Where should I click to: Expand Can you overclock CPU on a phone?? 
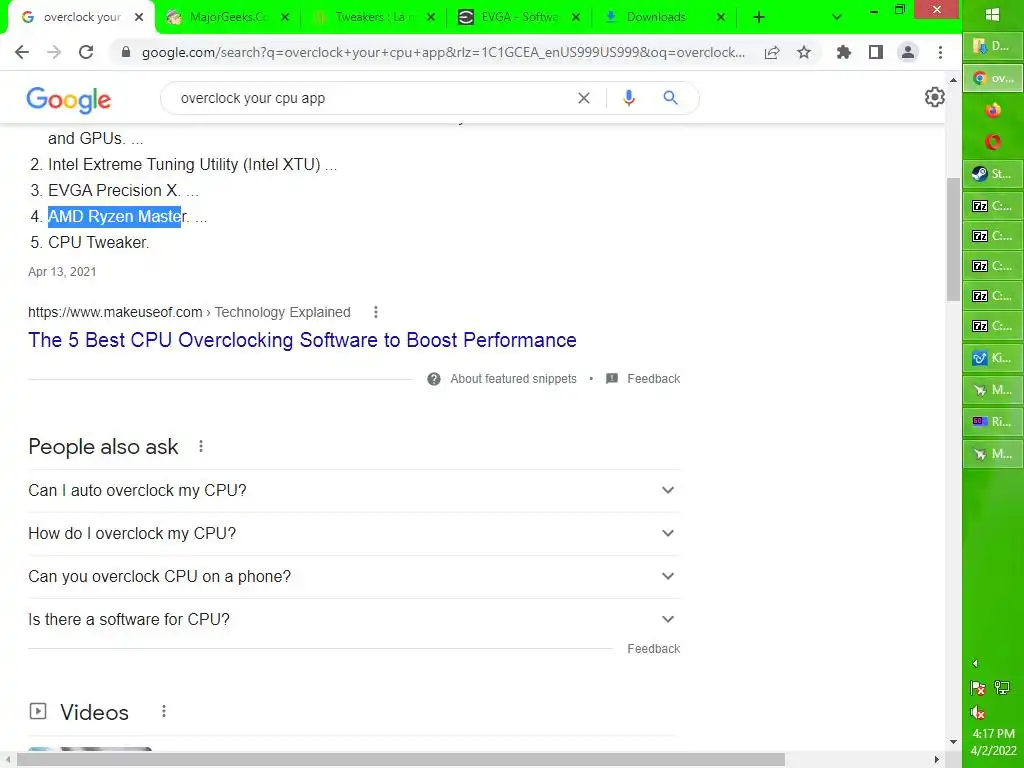pos(354,577)
